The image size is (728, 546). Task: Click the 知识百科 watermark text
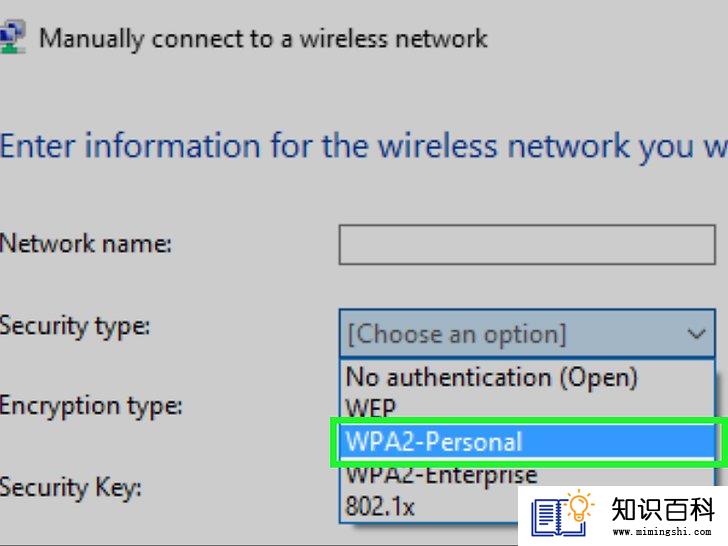pos(663,509)
